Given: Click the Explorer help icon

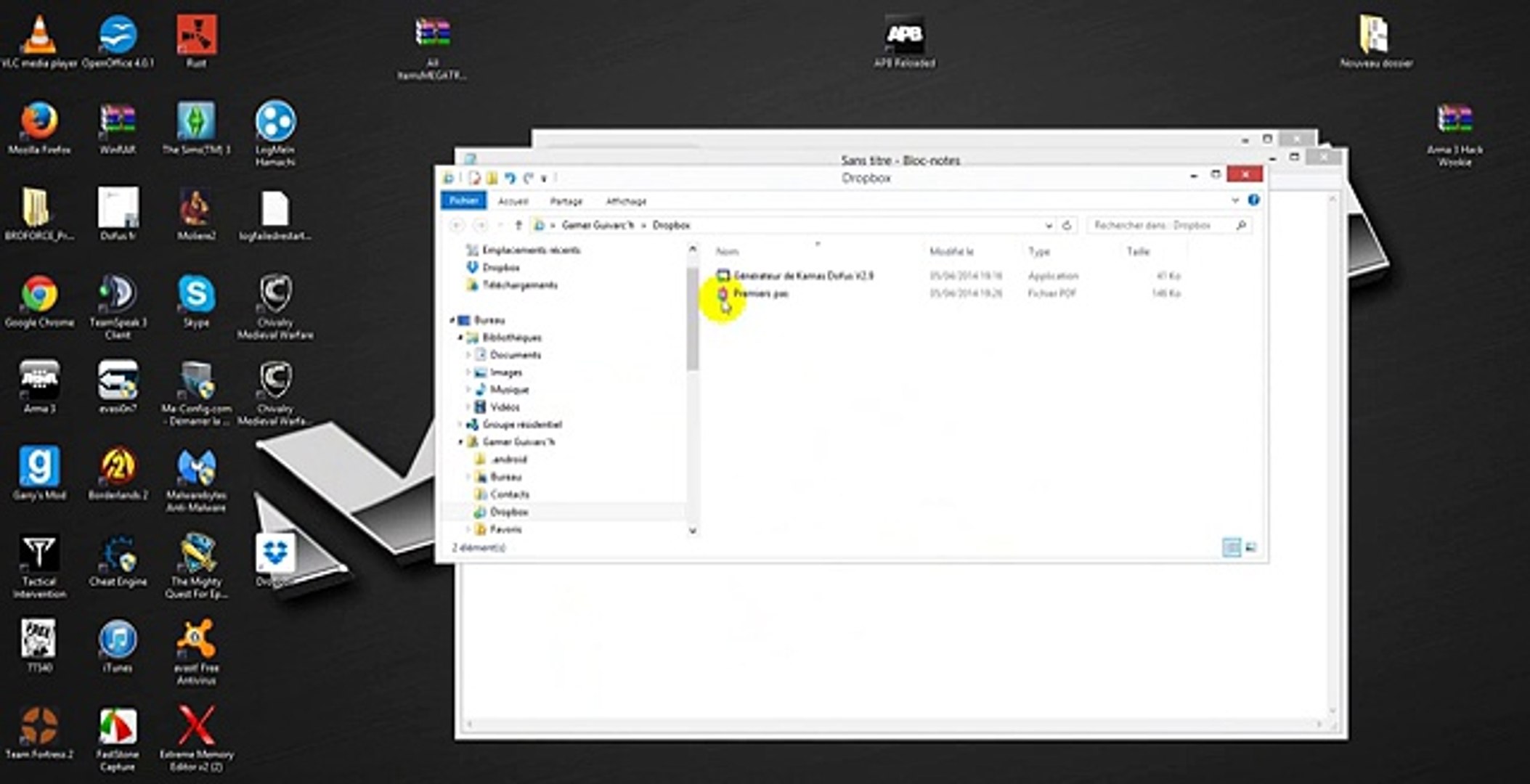Looking at the screenshot, I should point(1253,200).
